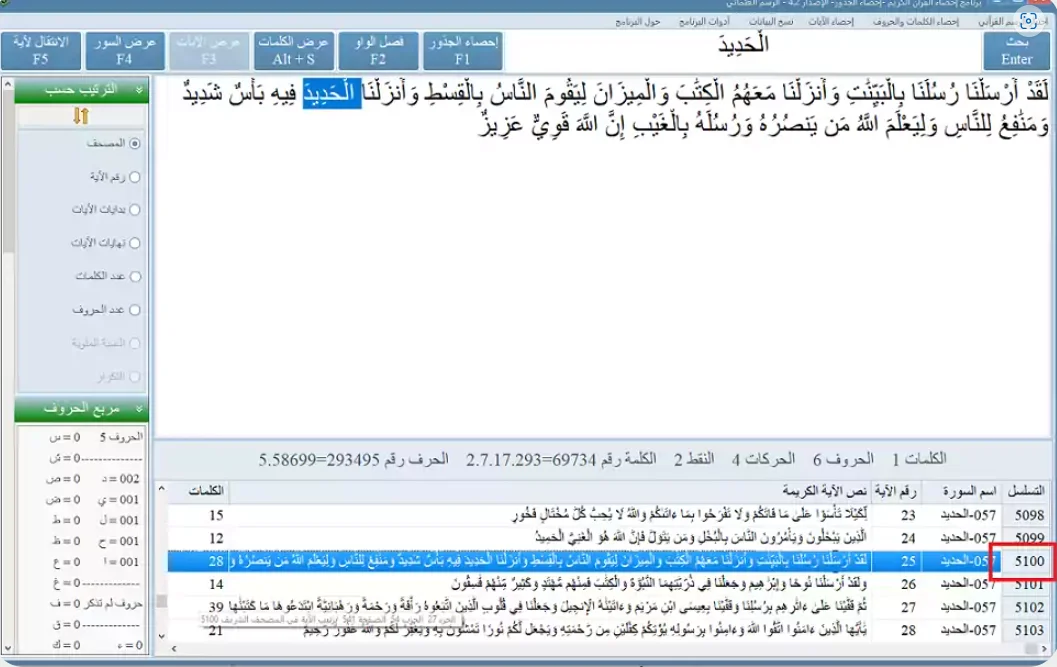Image resolution: width=1057 pixels, height=667 pixels.
Task: Click the بحث Enter search button
Action: tap(1015, 50)
